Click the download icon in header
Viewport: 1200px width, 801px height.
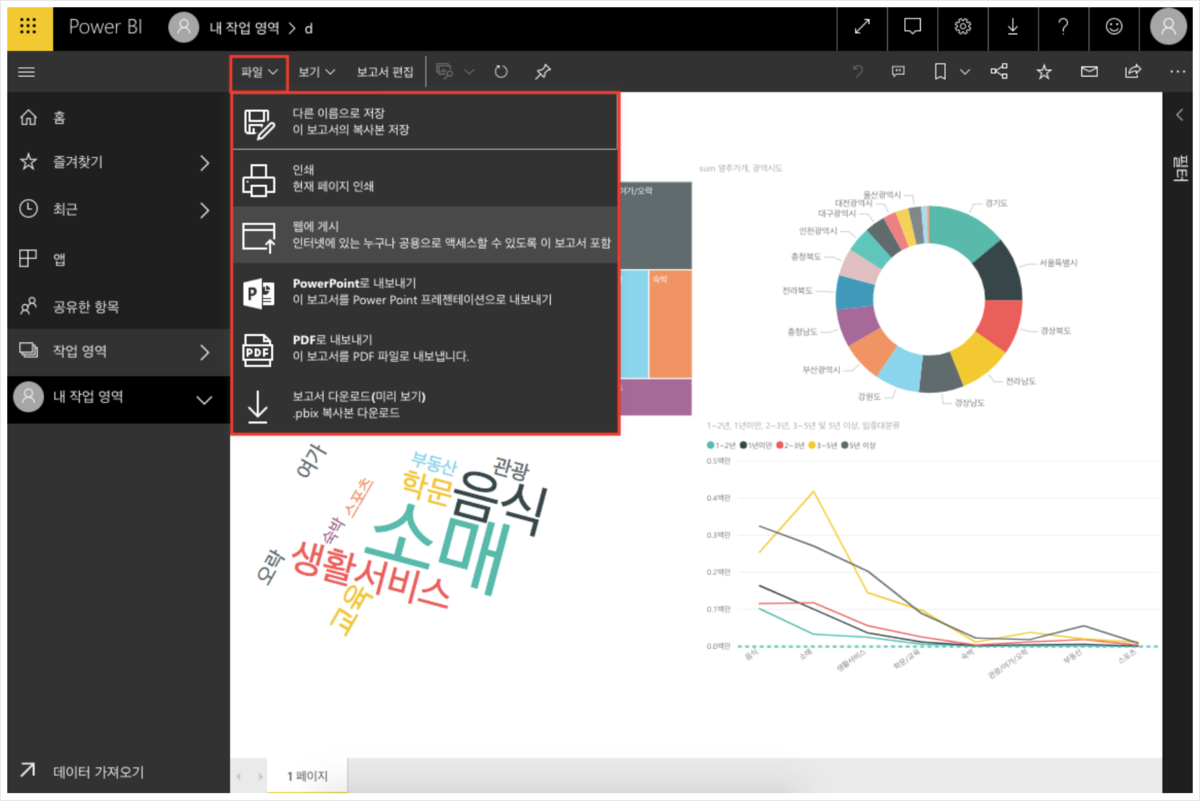click(x=1013, y=28)
